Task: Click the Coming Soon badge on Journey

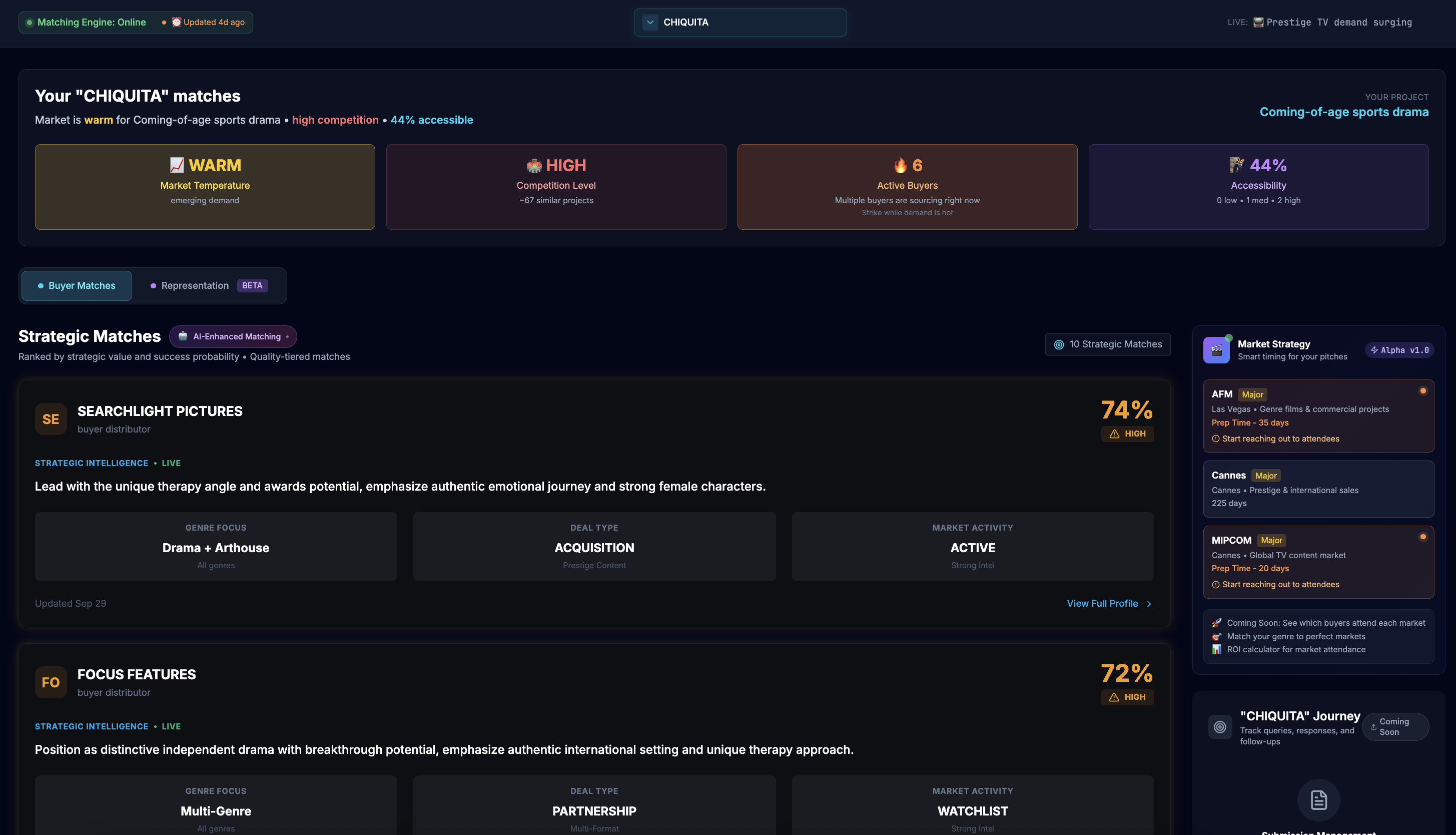Action: coord(1395,727)
